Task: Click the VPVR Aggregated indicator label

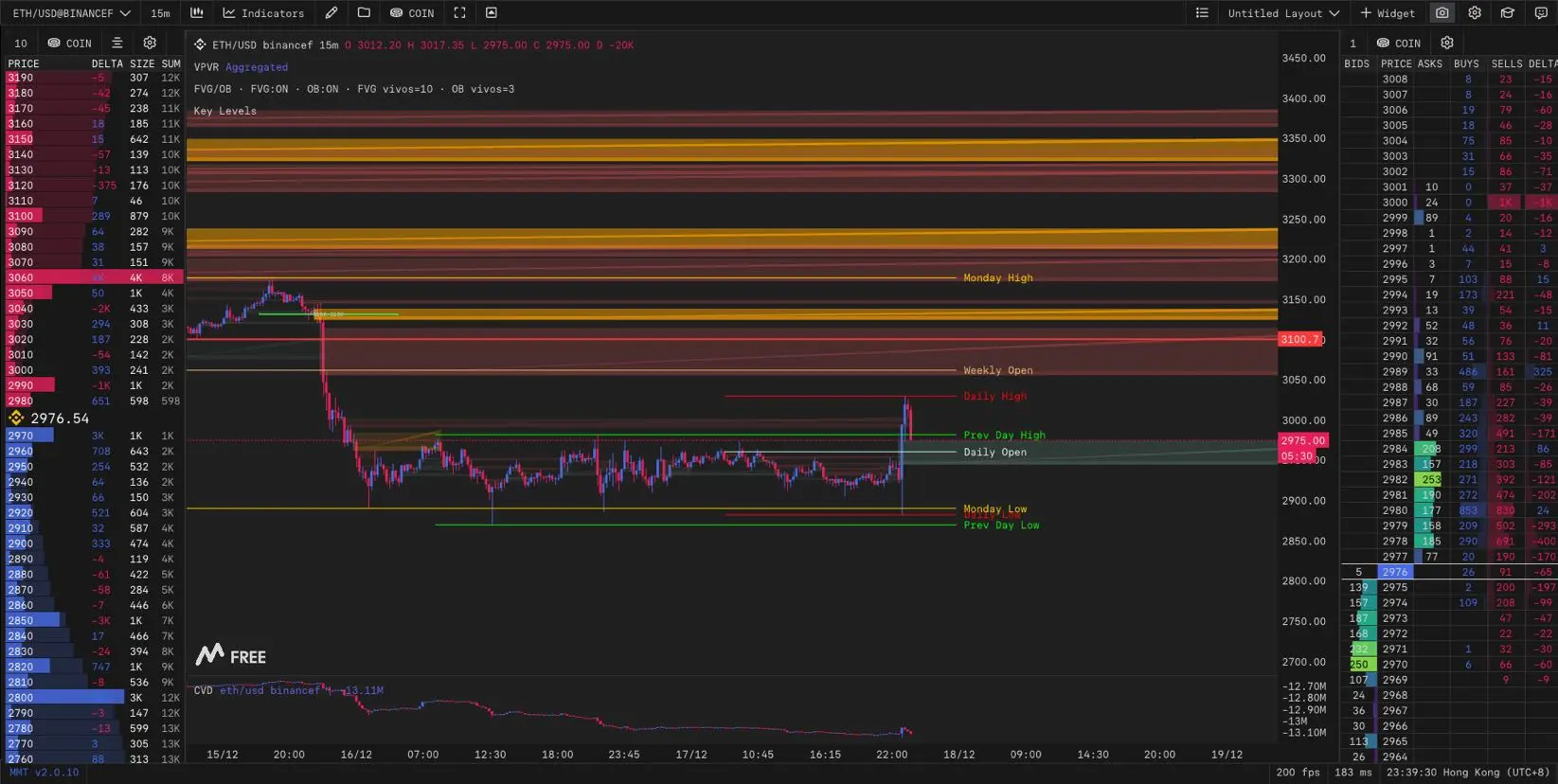Action: pyautogui.click(x=241, y=67)
